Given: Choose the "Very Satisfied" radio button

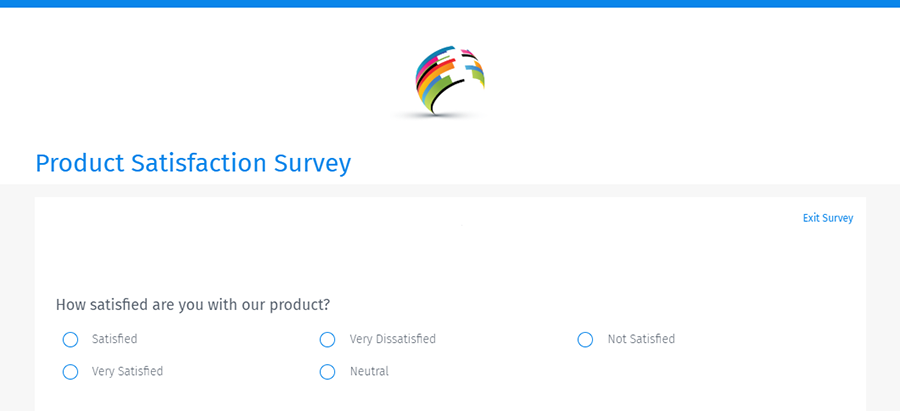Looking at the screenshot, I should click(x=70, y=372).
